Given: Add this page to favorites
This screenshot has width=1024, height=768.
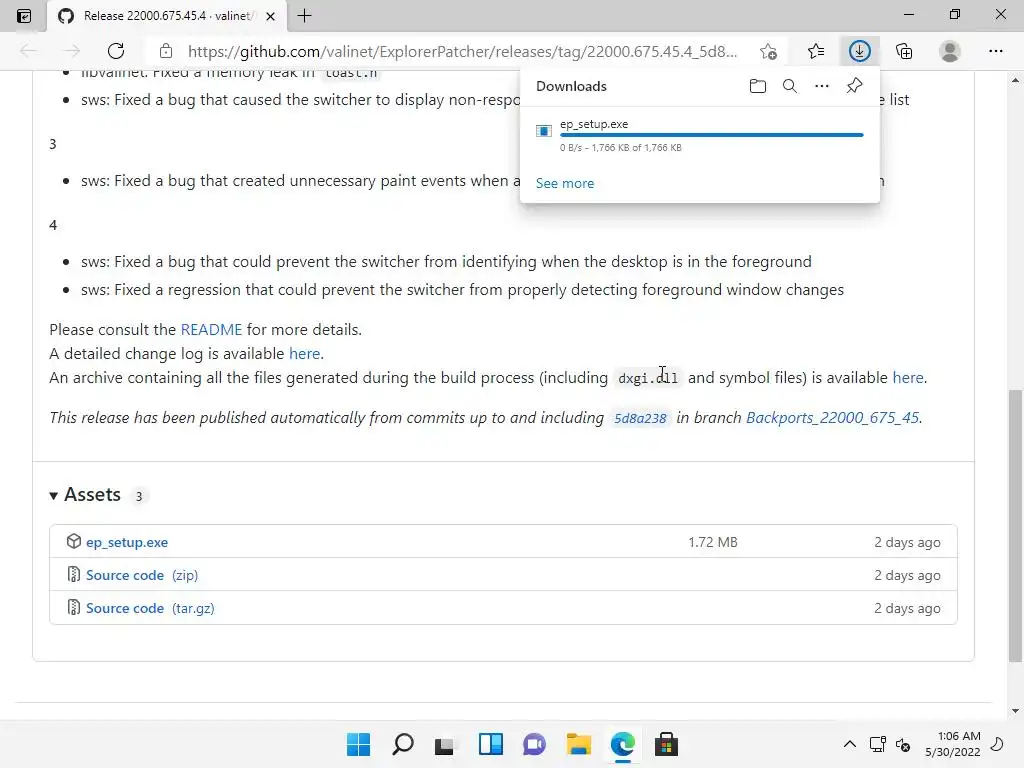Looking at the screenshot, I should pyautogui.click(x=769, y=51).
